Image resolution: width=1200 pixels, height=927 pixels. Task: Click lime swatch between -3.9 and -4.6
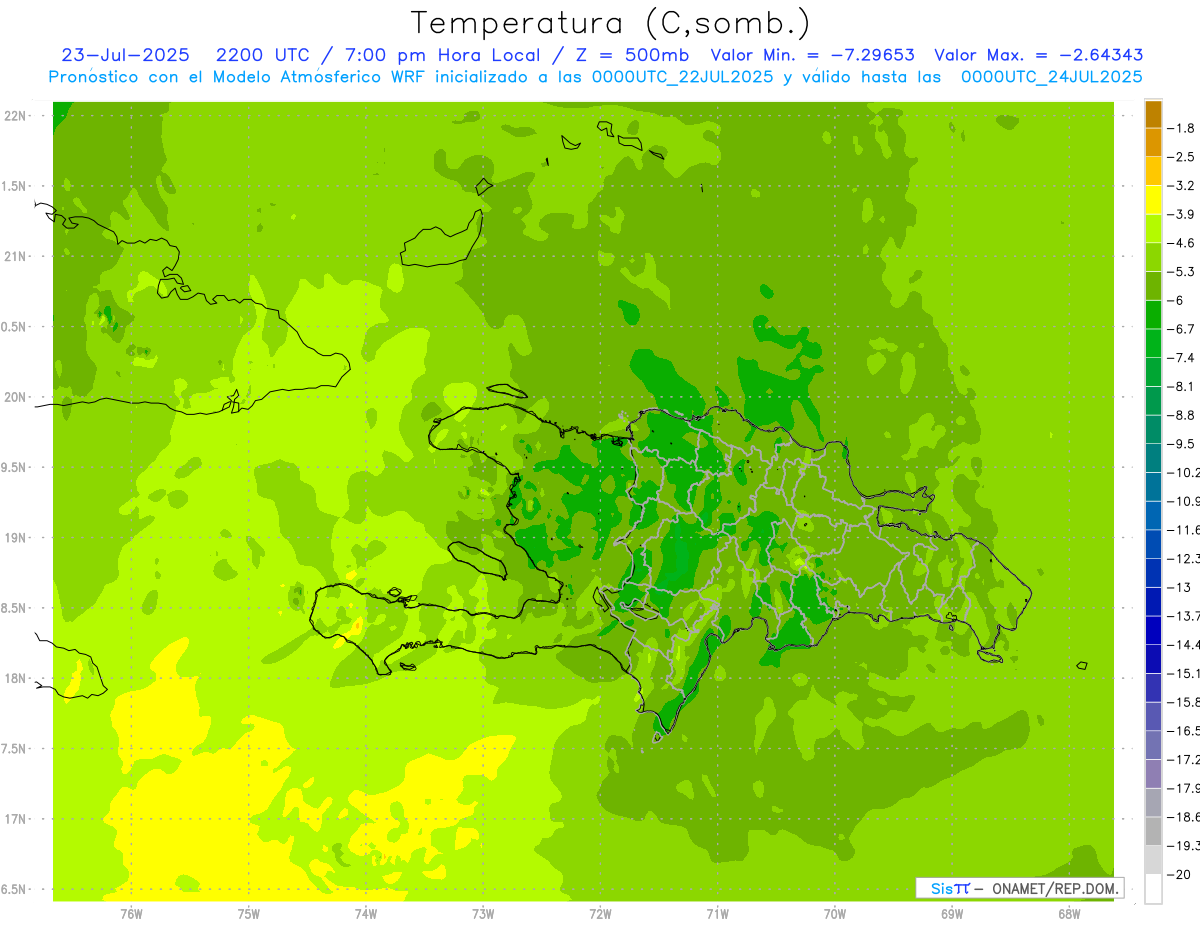[x=1153, y=229]
